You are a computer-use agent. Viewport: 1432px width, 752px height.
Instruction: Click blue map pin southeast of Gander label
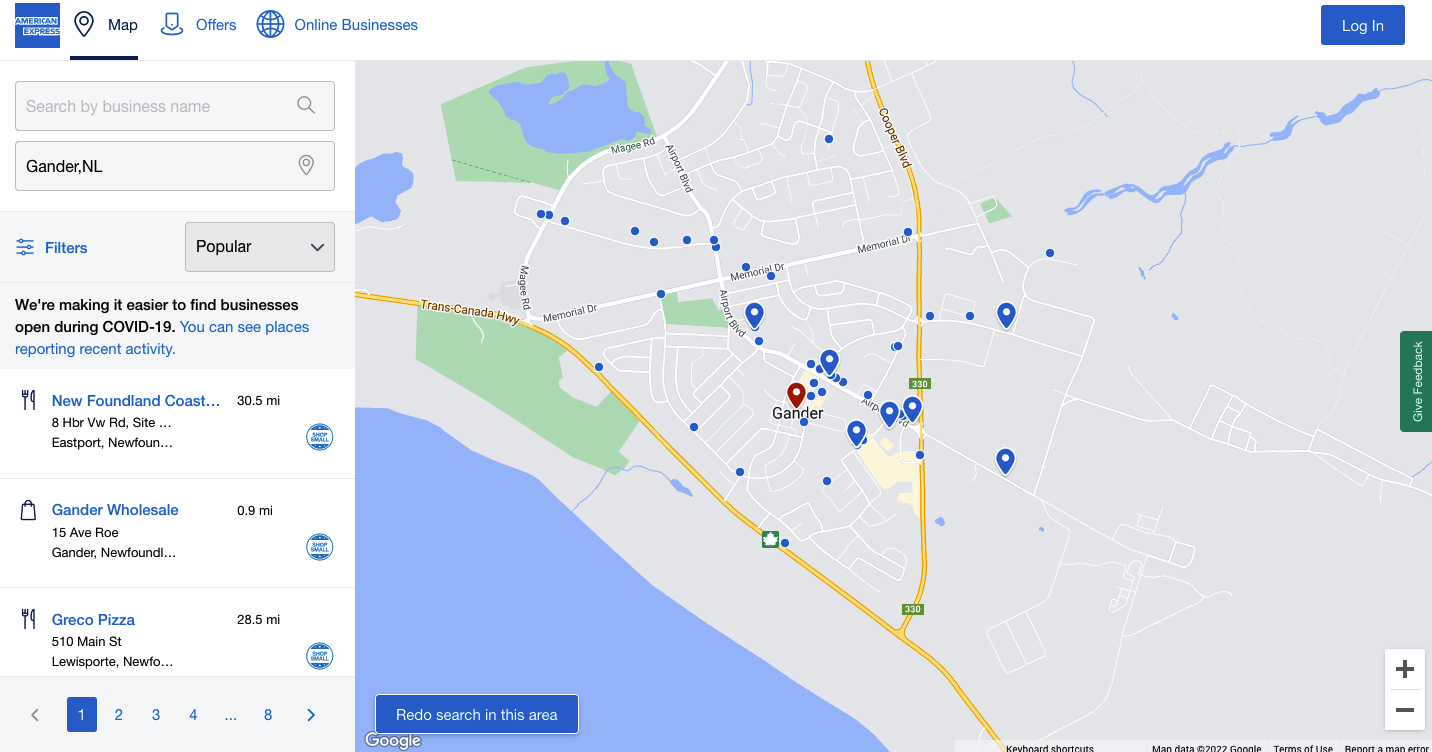(856, 432)
